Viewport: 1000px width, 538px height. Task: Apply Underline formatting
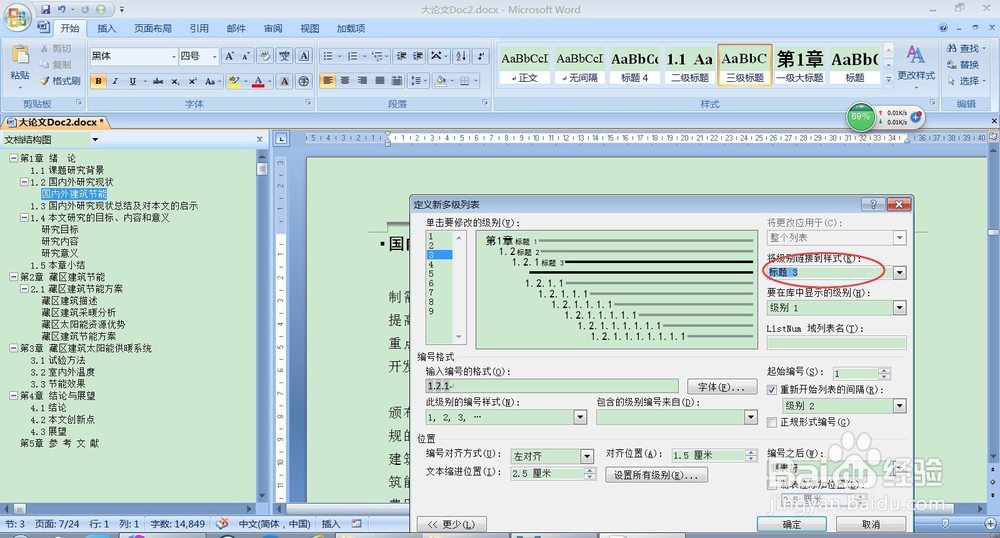133,81
